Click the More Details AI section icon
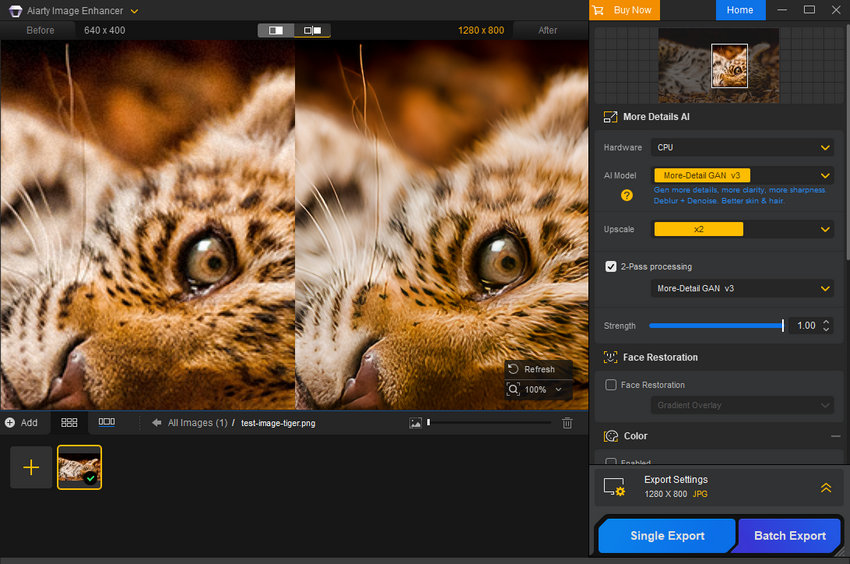The height and width of the screenshot is (564, 850). point(610,117)
